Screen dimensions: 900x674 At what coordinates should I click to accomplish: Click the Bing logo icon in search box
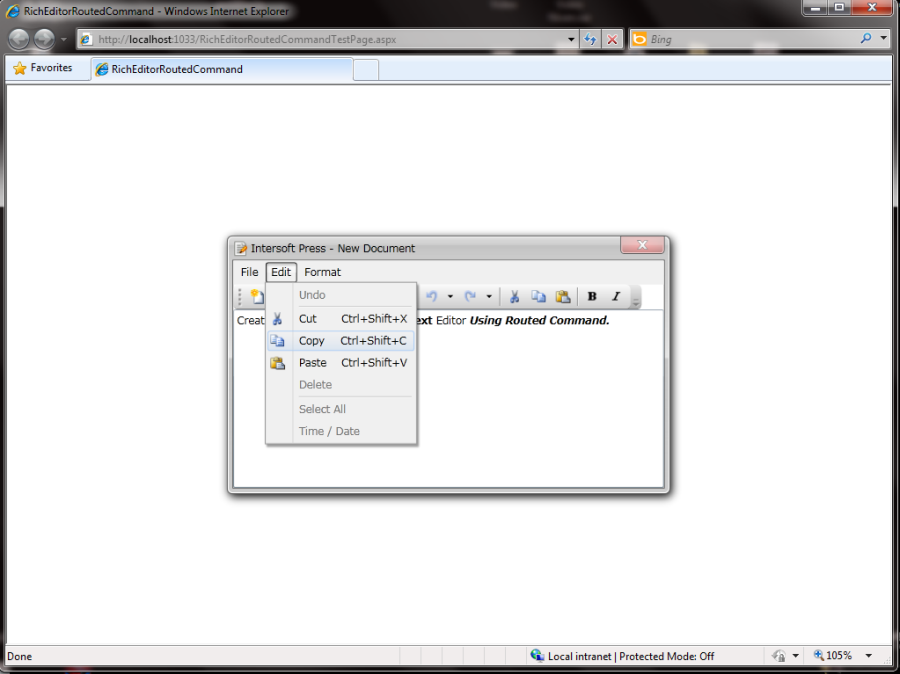[x=639, y=39]
